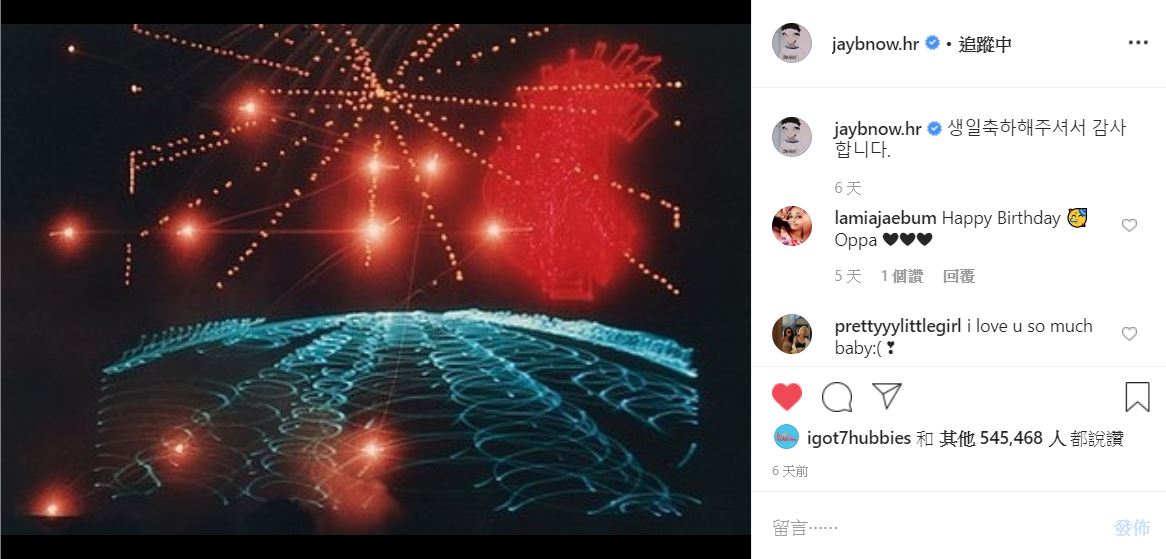This screenshot has height=559, width=1166.
Task: Click the 留言 comment input field
Action: 937,528
